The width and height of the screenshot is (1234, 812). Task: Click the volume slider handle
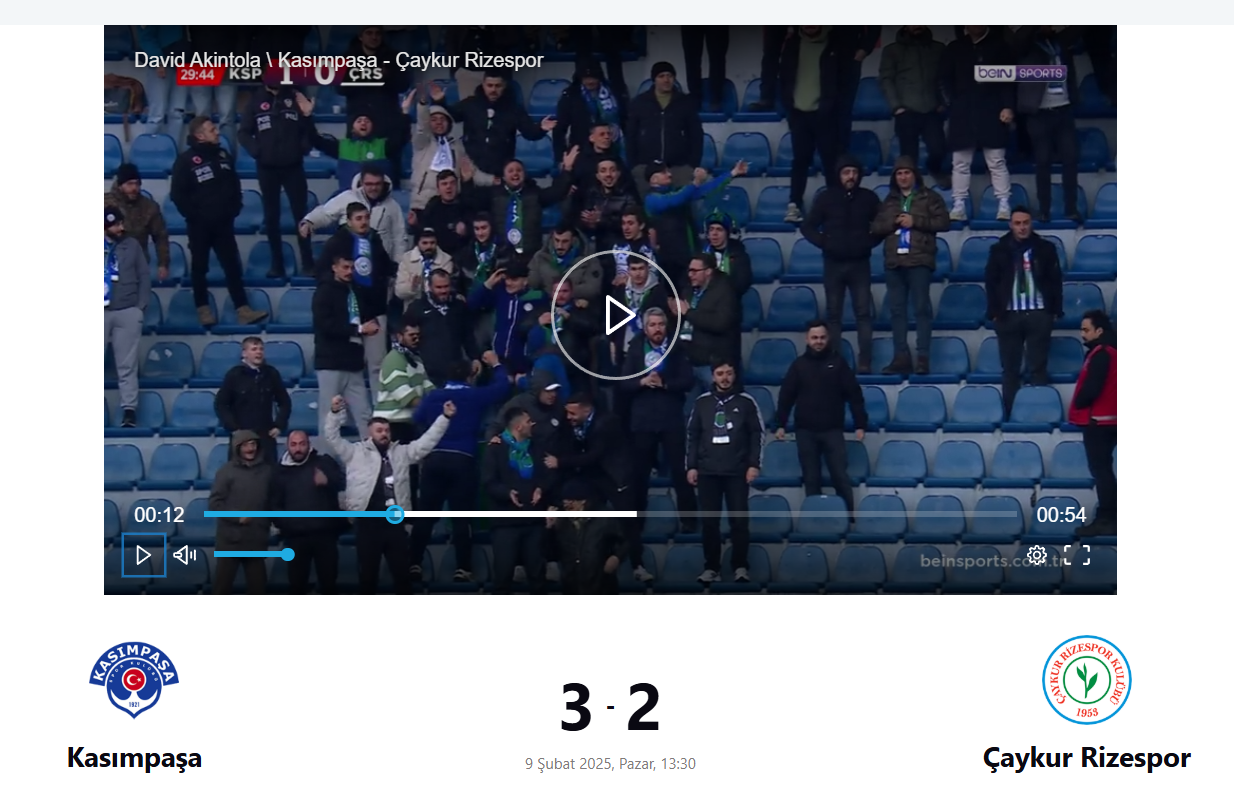288,554
